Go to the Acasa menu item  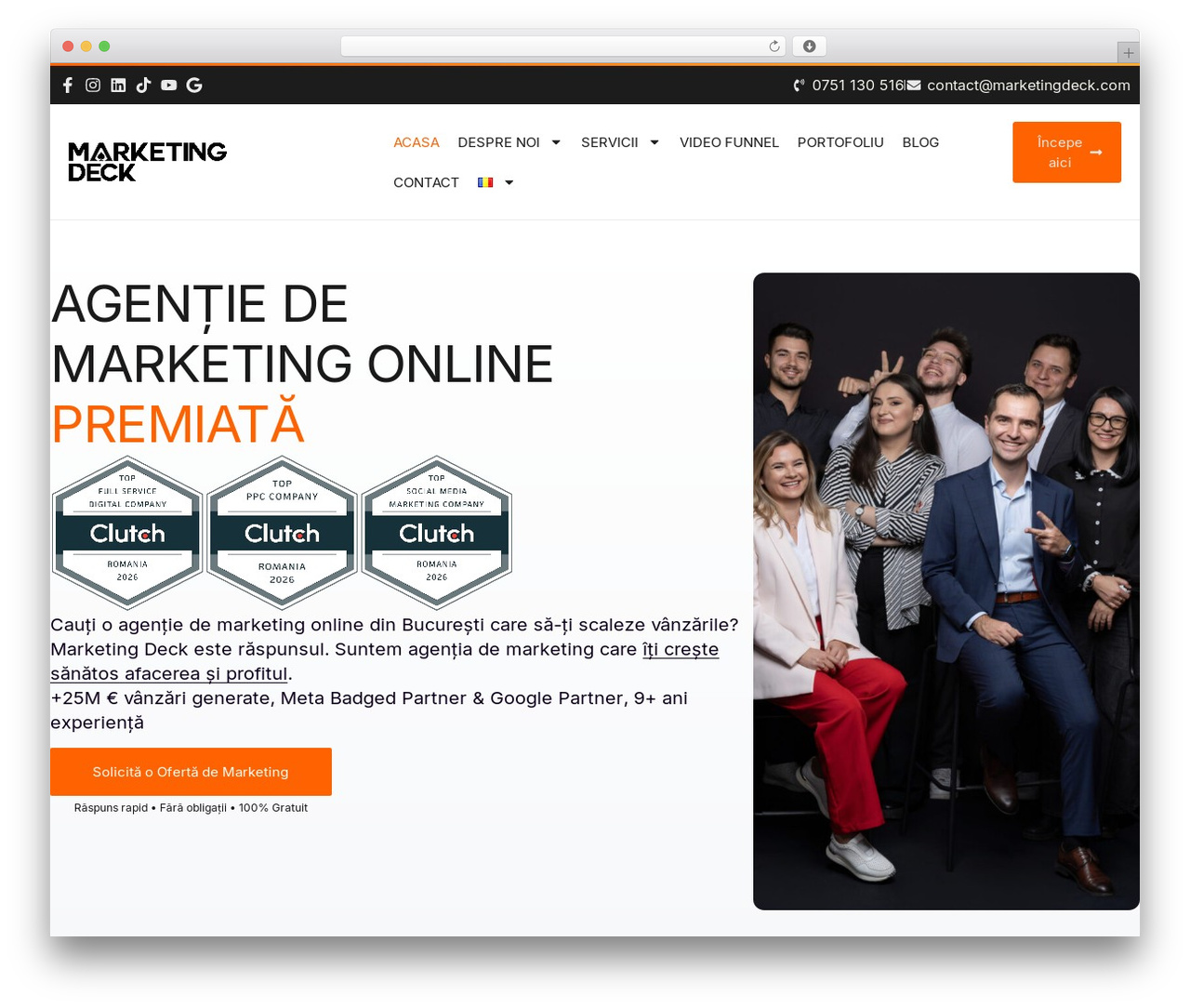coord(416,142)
